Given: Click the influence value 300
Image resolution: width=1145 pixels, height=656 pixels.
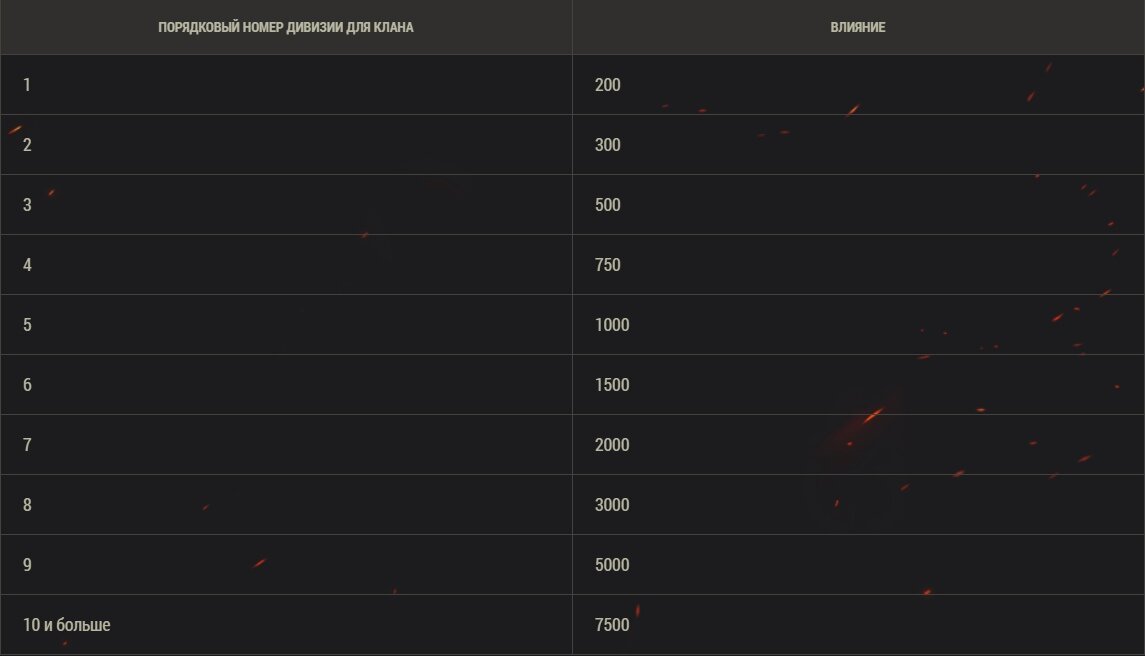Looking at the screenshot, I should tap(608, 145).
